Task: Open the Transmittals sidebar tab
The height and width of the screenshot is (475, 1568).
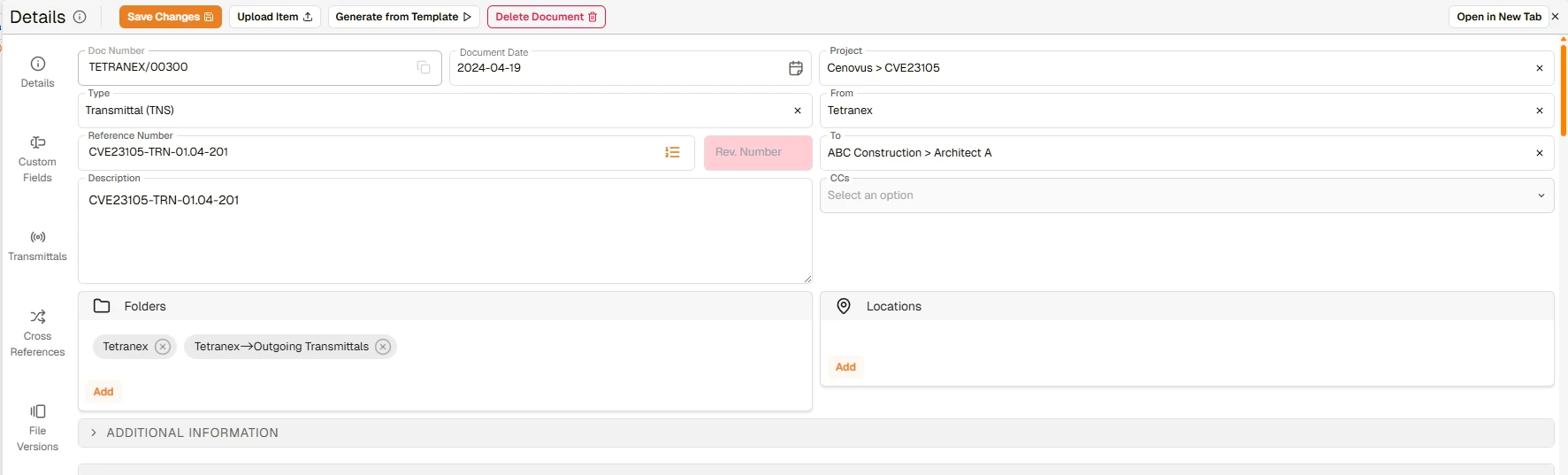Action: click(37, 246)
